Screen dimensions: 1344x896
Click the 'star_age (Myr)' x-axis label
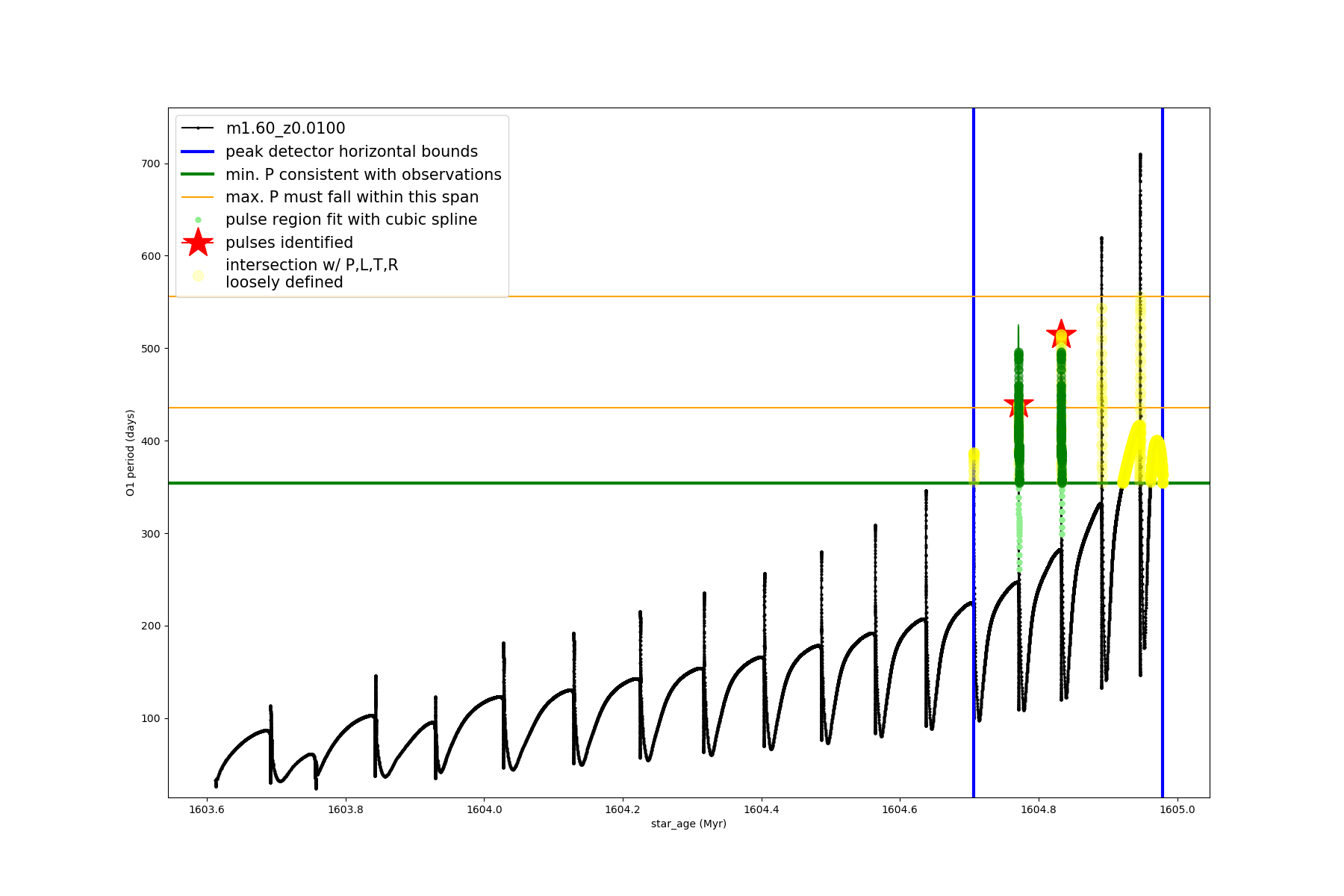point(688,824)
